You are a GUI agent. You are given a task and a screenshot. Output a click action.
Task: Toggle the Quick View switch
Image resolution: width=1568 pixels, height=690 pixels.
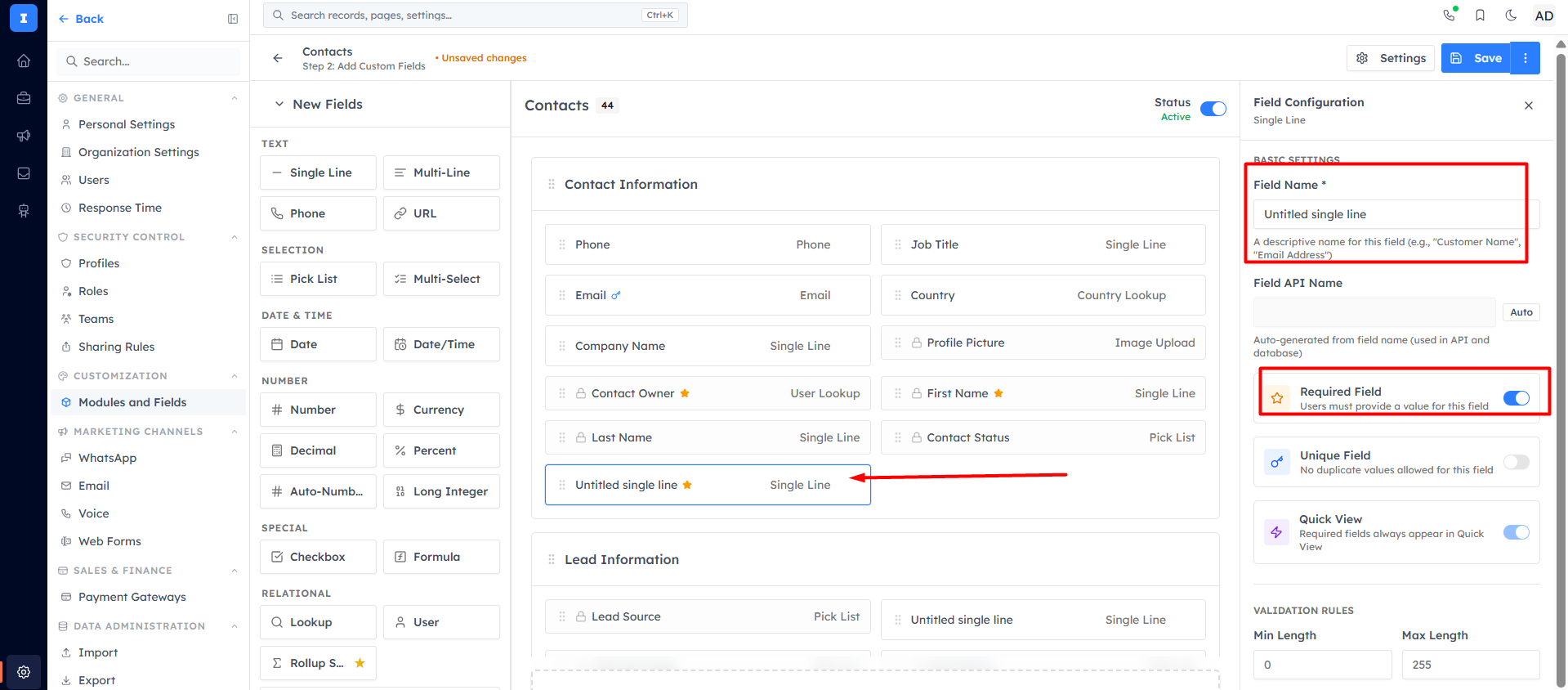[1517, 532]
